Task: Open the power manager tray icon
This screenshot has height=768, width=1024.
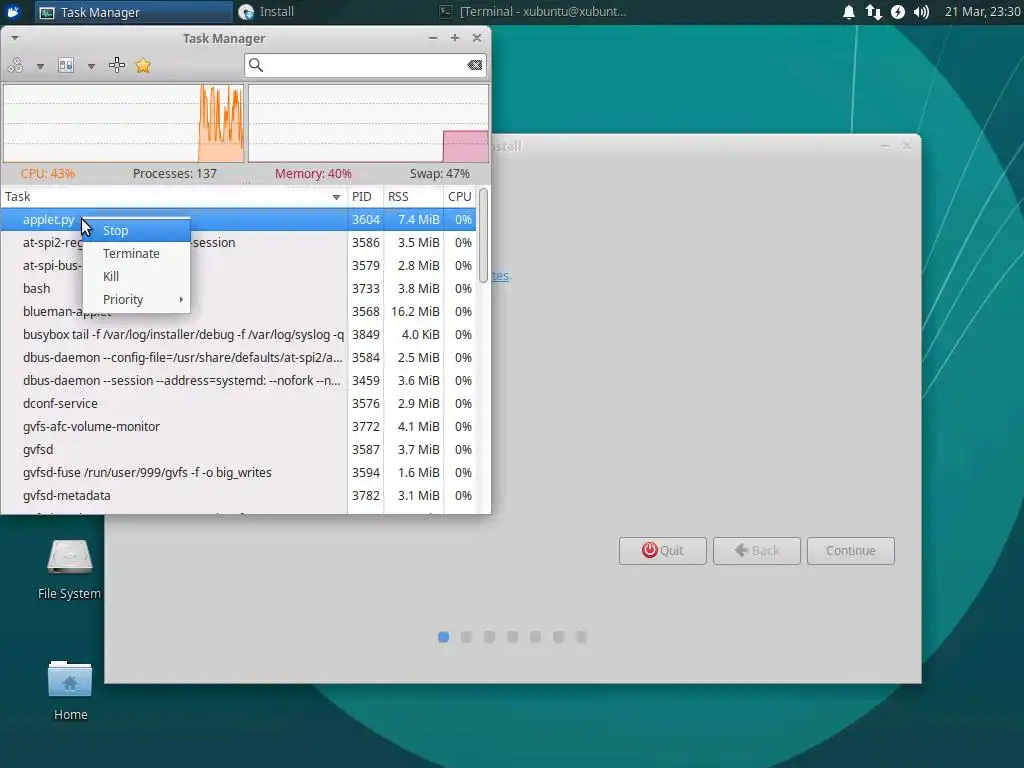Action: [x=898, y=12]
